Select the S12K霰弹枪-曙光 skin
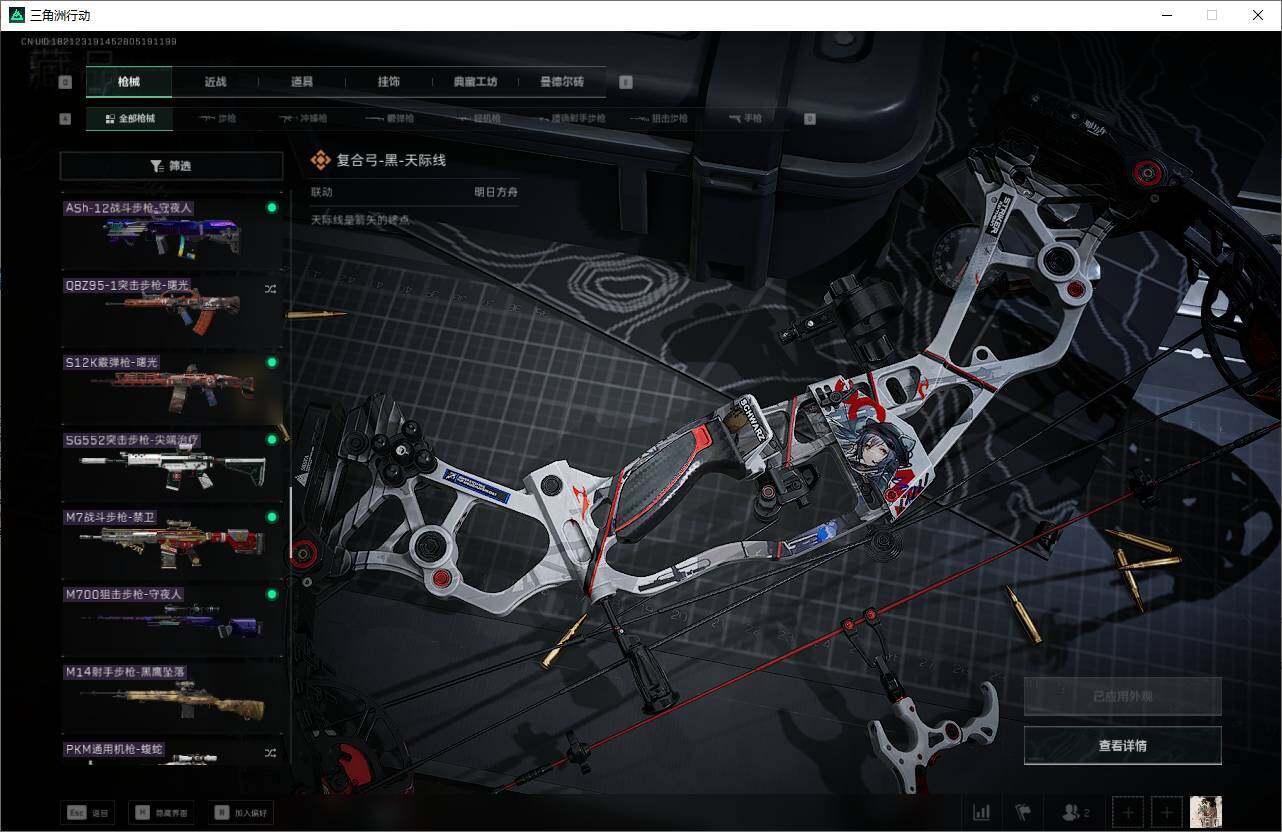 (172, 386)
